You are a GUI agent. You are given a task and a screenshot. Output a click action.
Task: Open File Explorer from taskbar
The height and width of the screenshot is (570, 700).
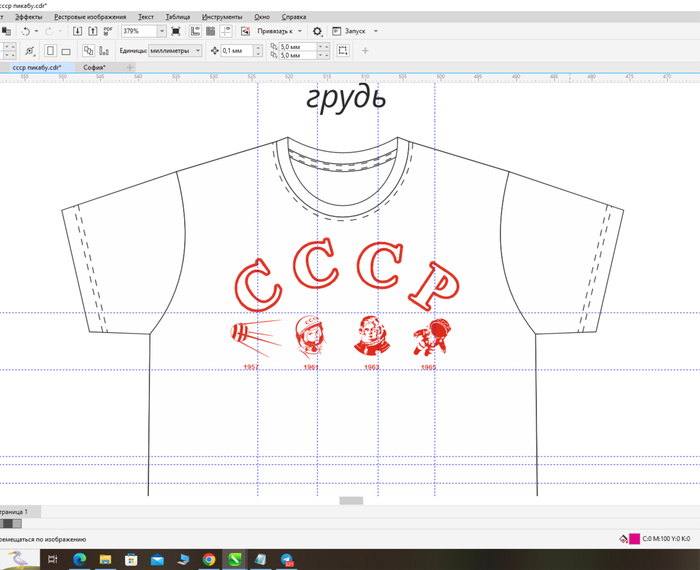coord(105,559)
